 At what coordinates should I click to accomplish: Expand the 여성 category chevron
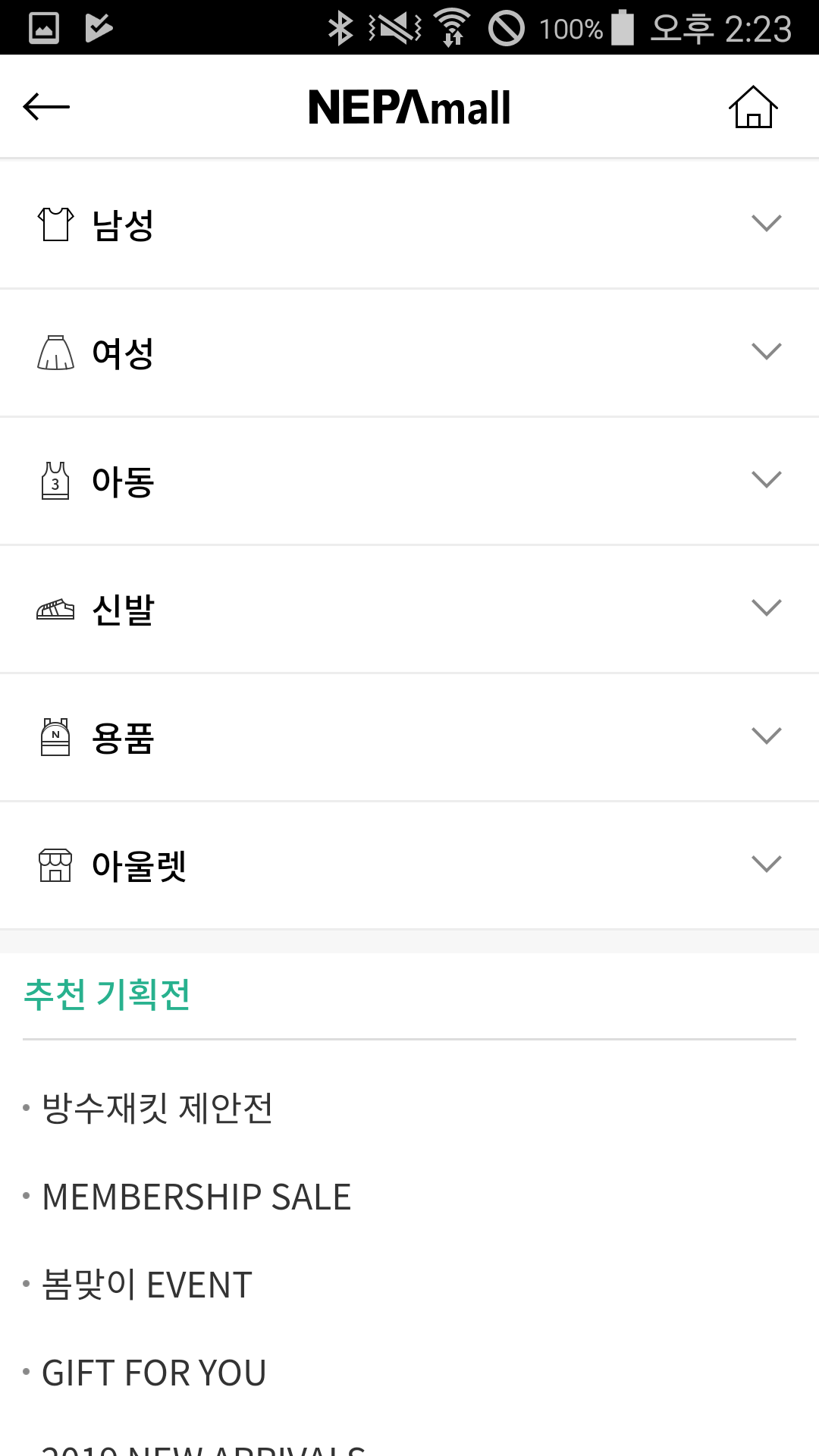[766, 352]
